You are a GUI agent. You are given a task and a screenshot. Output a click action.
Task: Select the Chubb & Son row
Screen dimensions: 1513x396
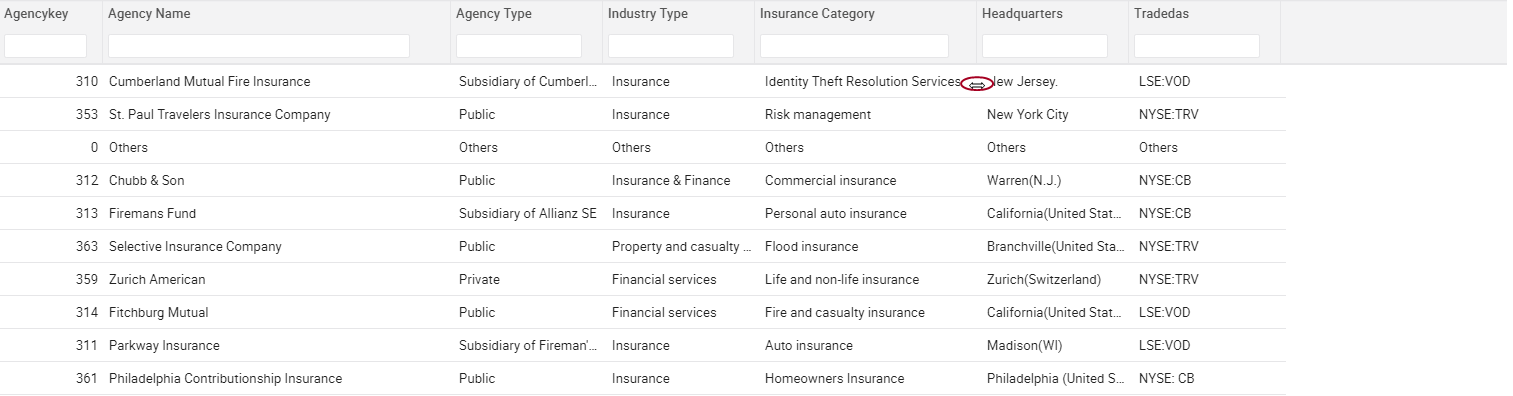point(643,181)
